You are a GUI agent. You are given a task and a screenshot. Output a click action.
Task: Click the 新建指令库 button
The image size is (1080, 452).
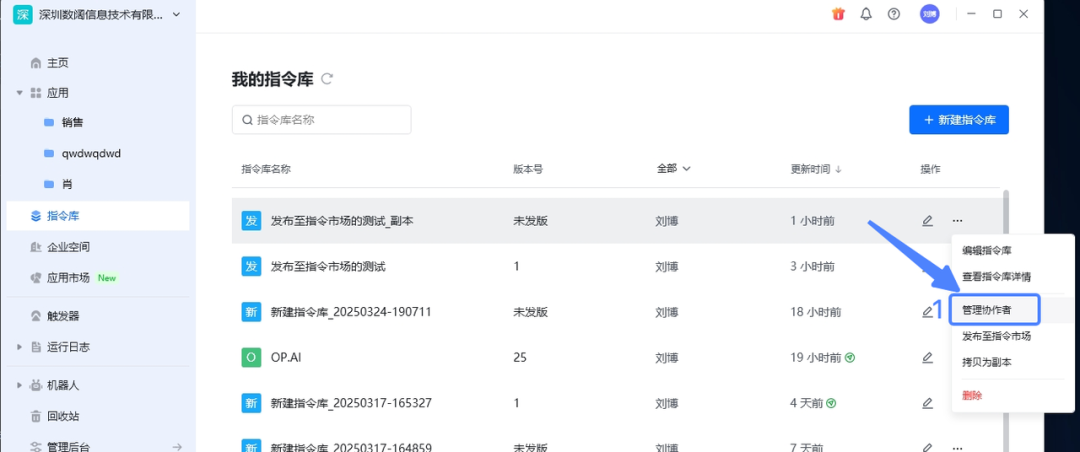tap(959, 120)
